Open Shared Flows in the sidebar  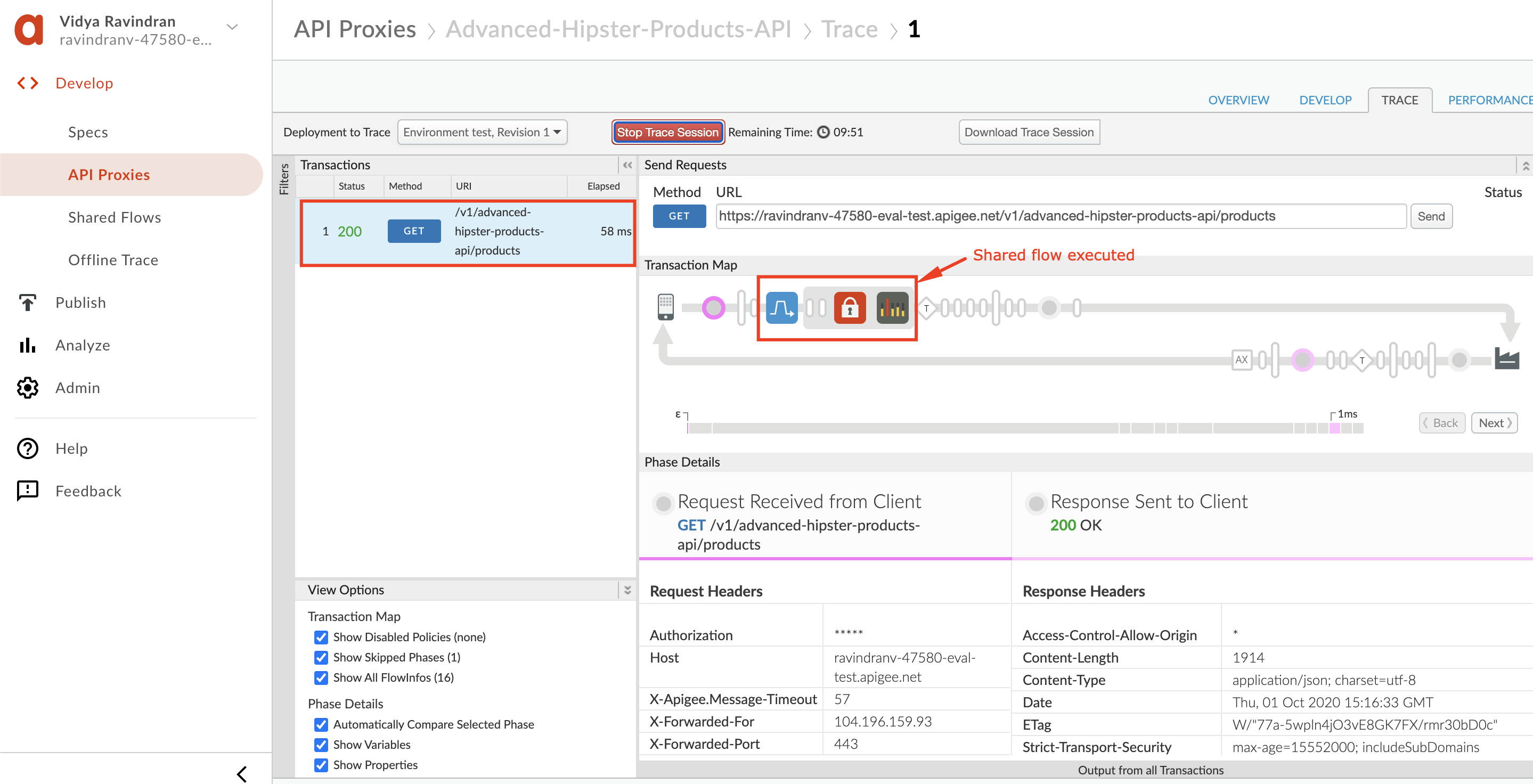pos(115,217)
